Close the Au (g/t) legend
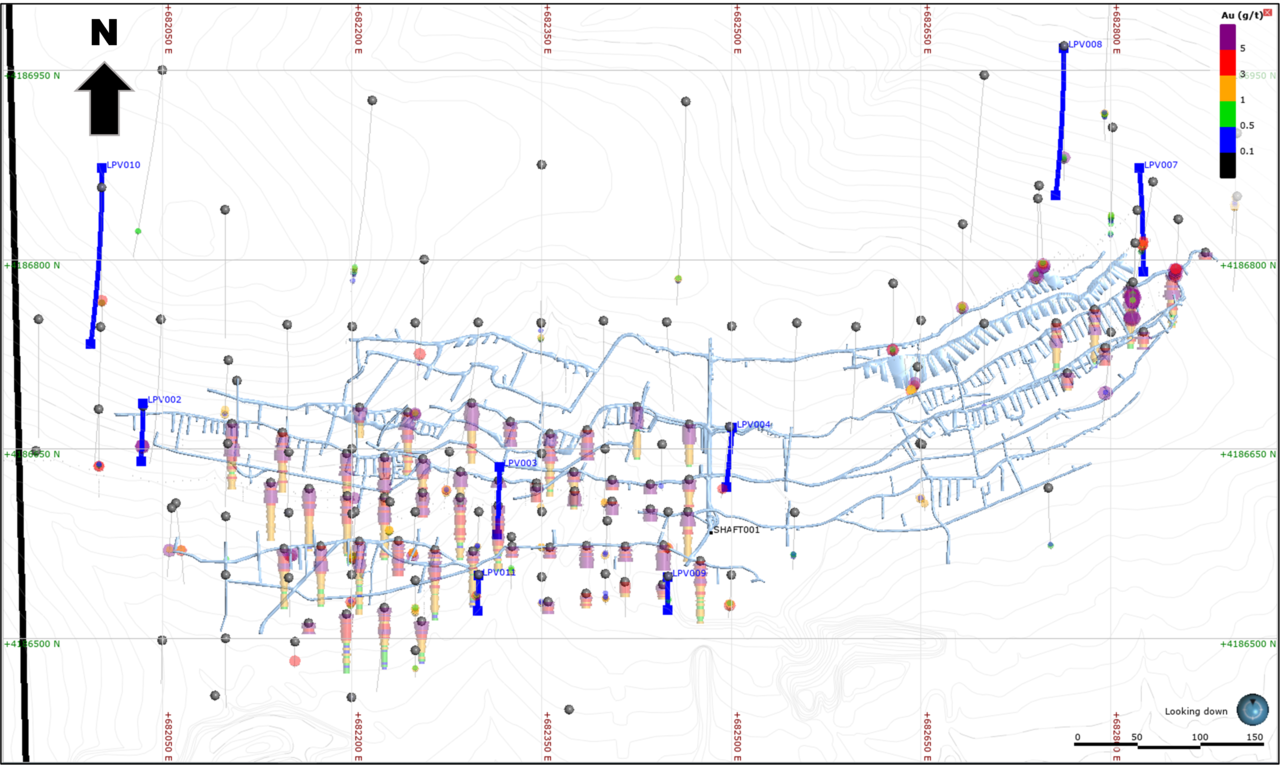Image resolution: width=1280 pixels, height=765 pixels. pyautogui.click(x=1268, y=13)
